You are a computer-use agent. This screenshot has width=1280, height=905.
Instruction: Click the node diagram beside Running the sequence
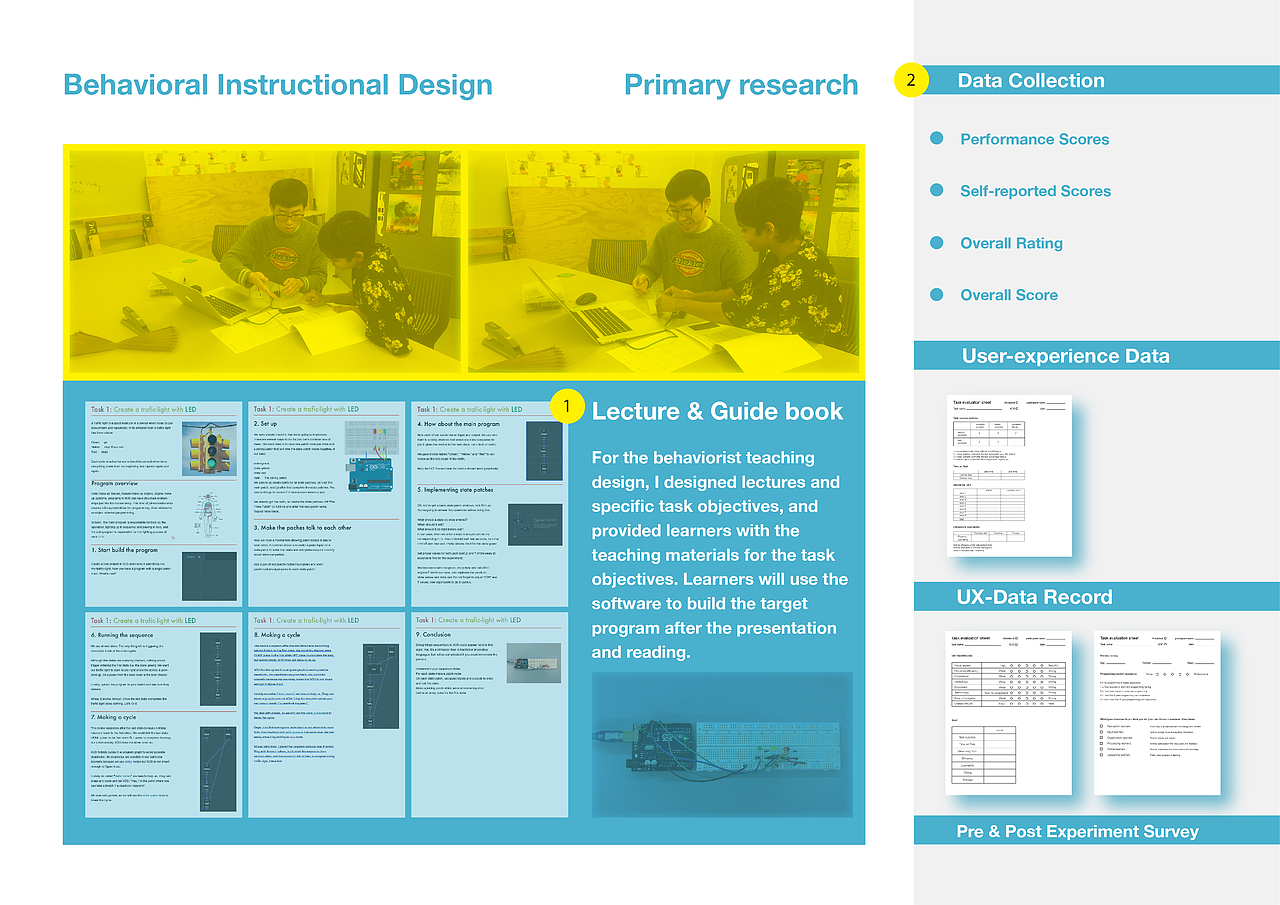216,669
